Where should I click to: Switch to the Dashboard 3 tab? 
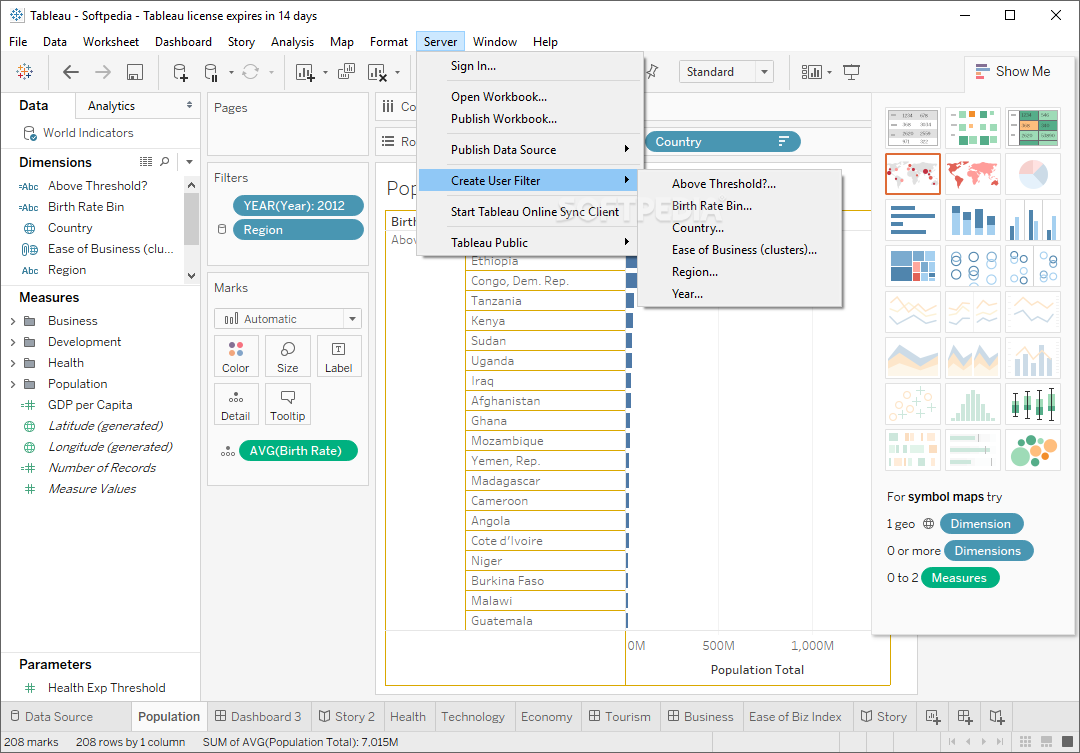pyautogui.click(x=258, y=716)
